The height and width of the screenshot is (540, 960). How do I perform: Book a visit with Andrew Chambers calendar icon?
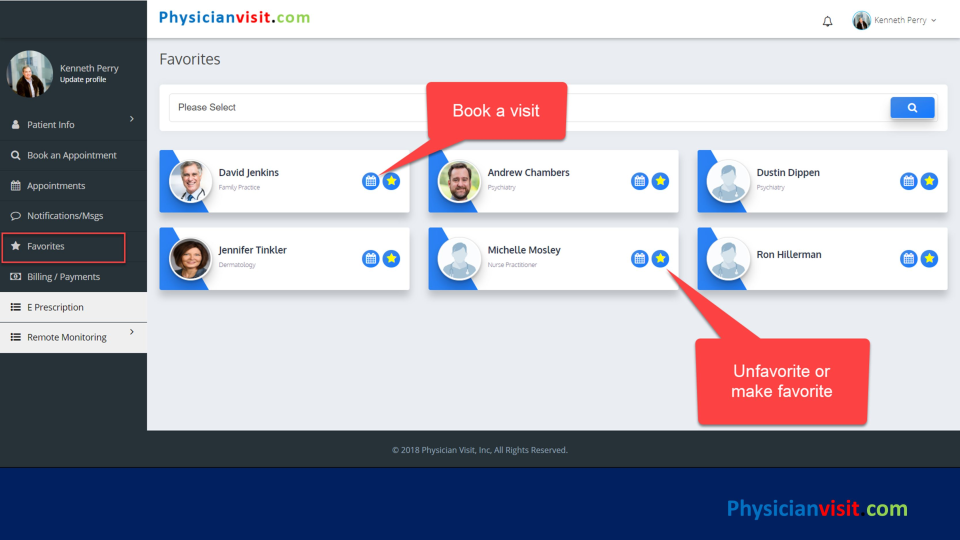click(x=639, y=181)
